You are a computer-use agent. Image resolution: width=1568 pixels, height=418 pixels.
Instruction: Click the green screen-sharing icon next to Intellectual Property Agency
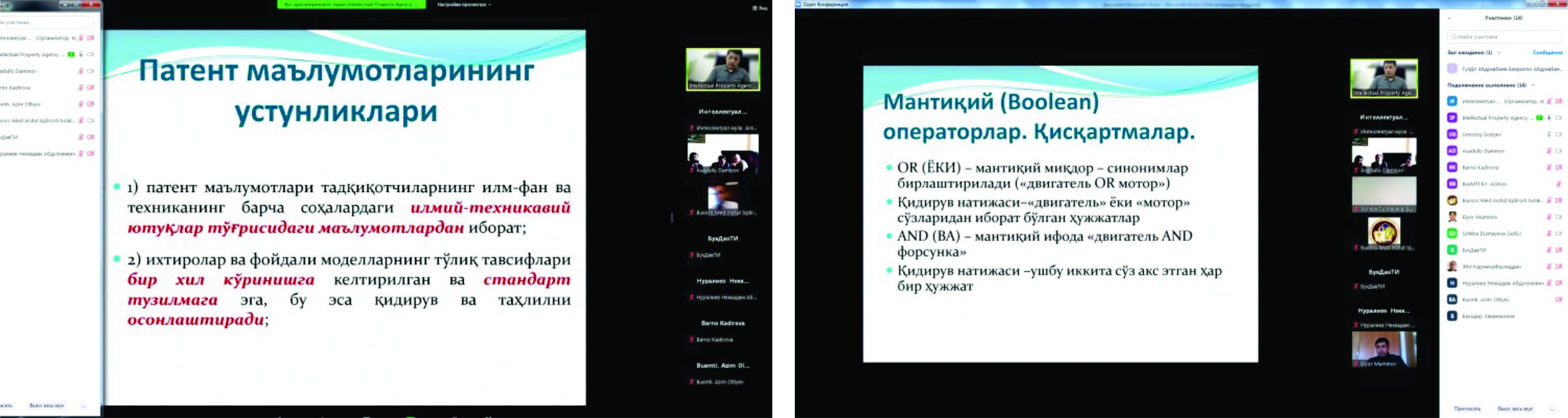pos(1539,117)
